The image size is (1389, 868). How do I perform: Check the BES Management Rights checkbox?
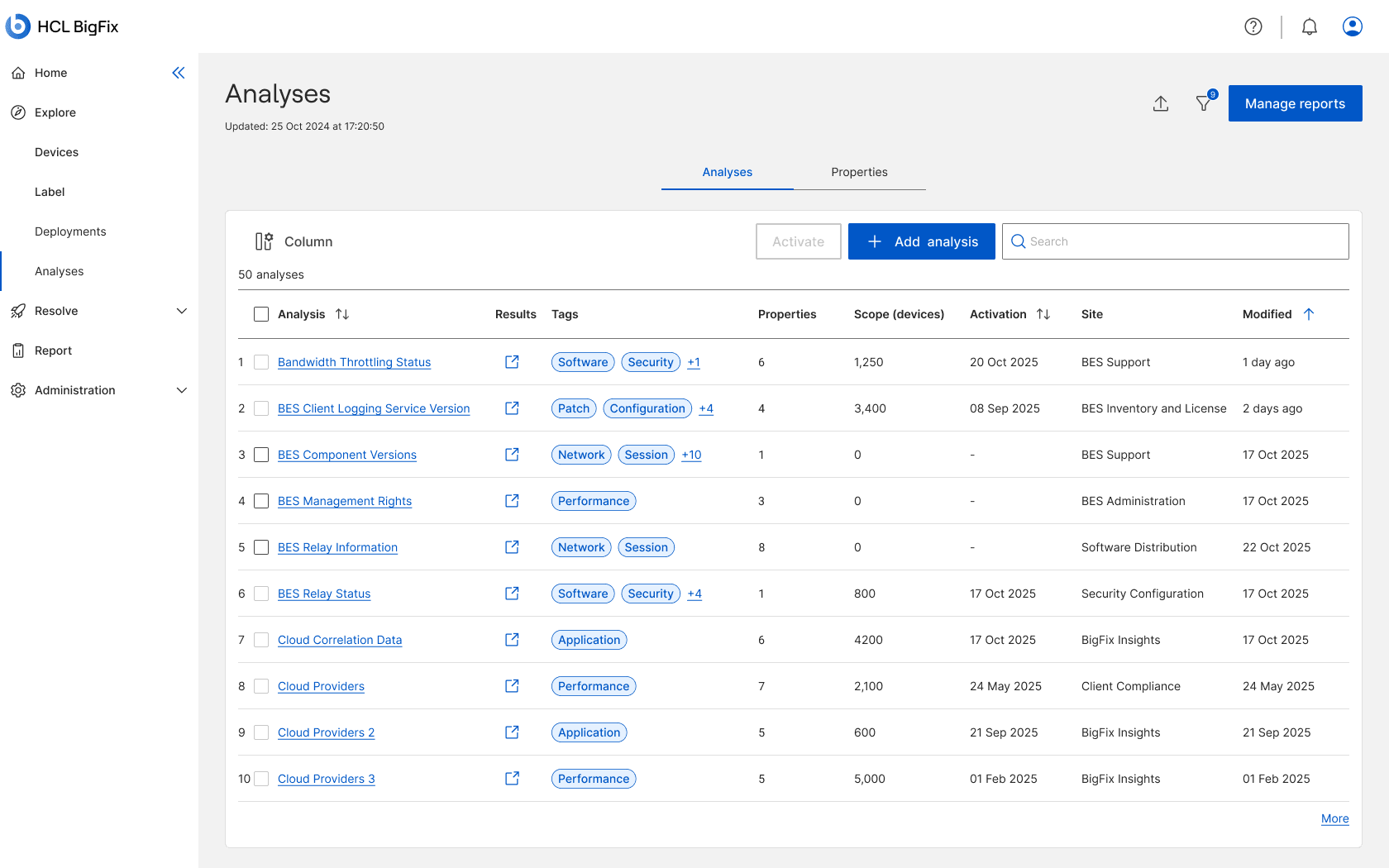(261, 501)
